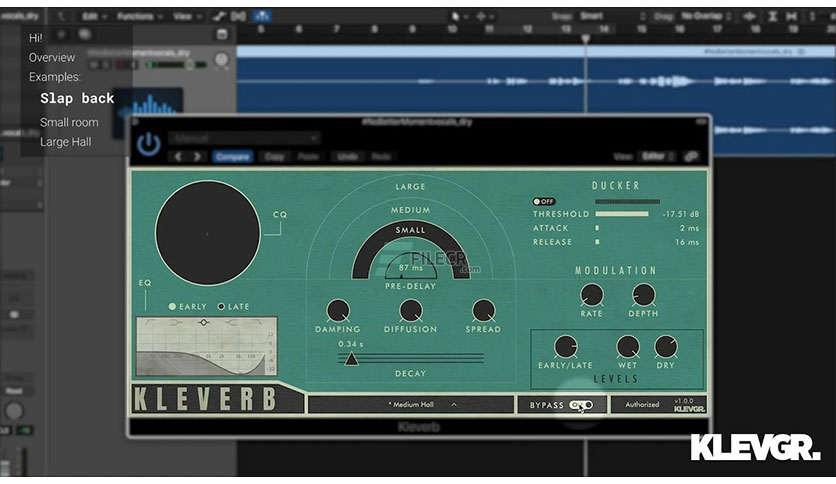
Task: Click the modulation Rate knob
Action: [591, 295]
